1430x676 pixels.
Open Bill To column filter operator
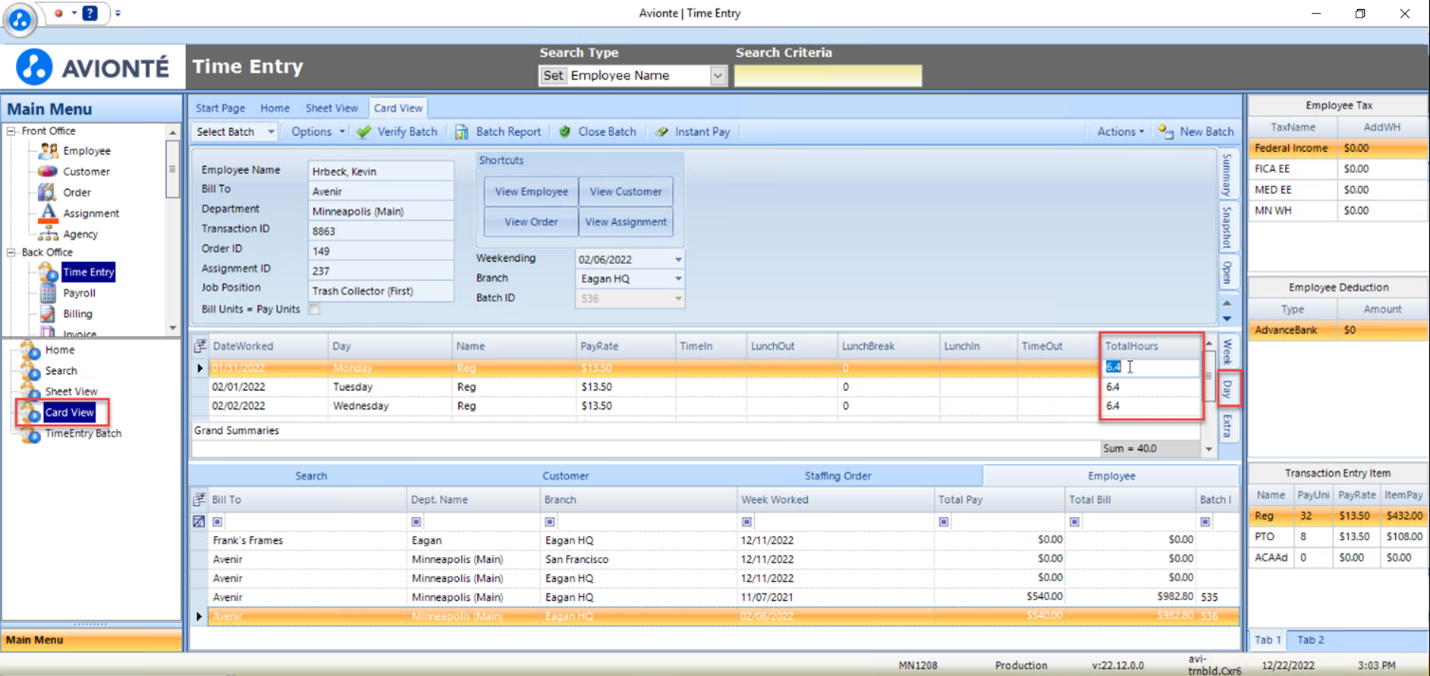pyautogui.click(x=217, y=521)
